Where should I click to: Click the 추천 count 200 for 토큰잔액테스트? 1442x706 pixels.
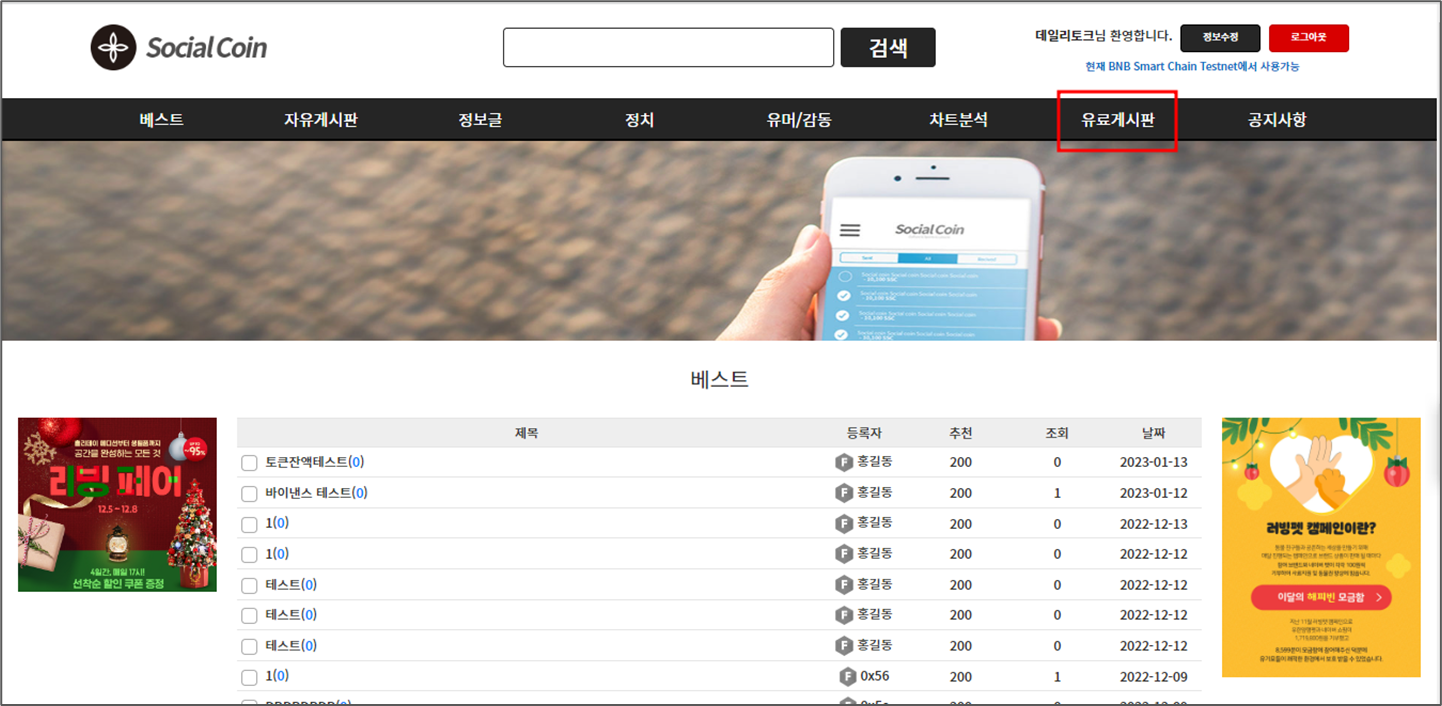[961, 463]
